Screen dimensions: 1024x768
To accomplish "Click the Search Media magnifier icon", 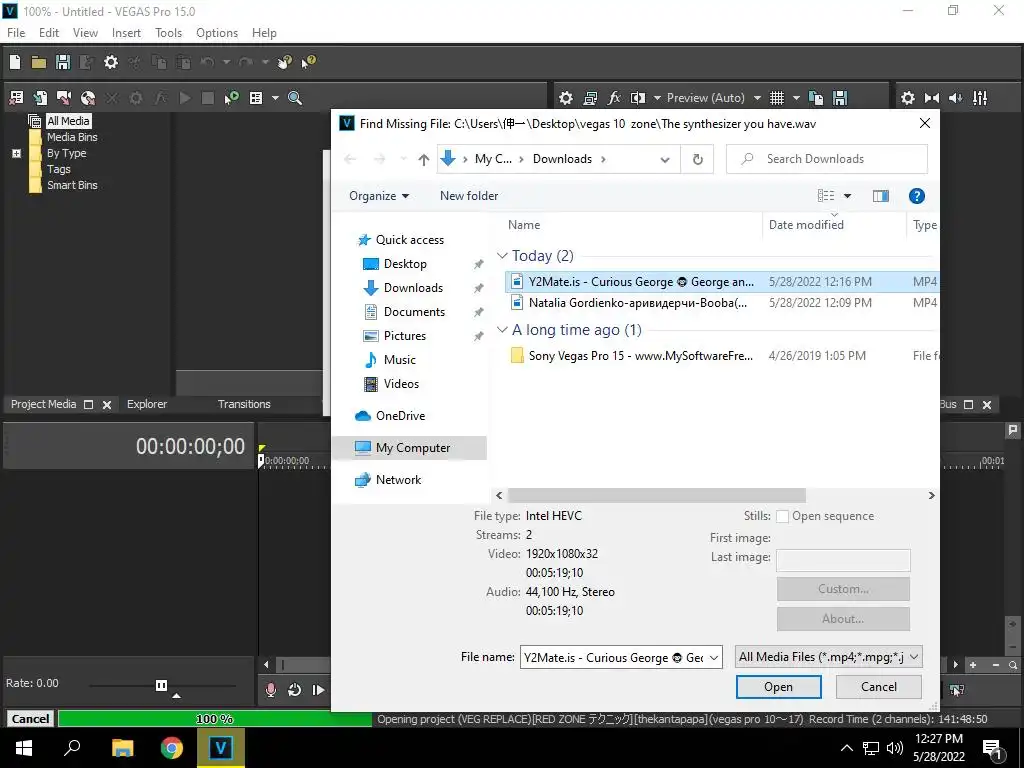I will point(295,98).
